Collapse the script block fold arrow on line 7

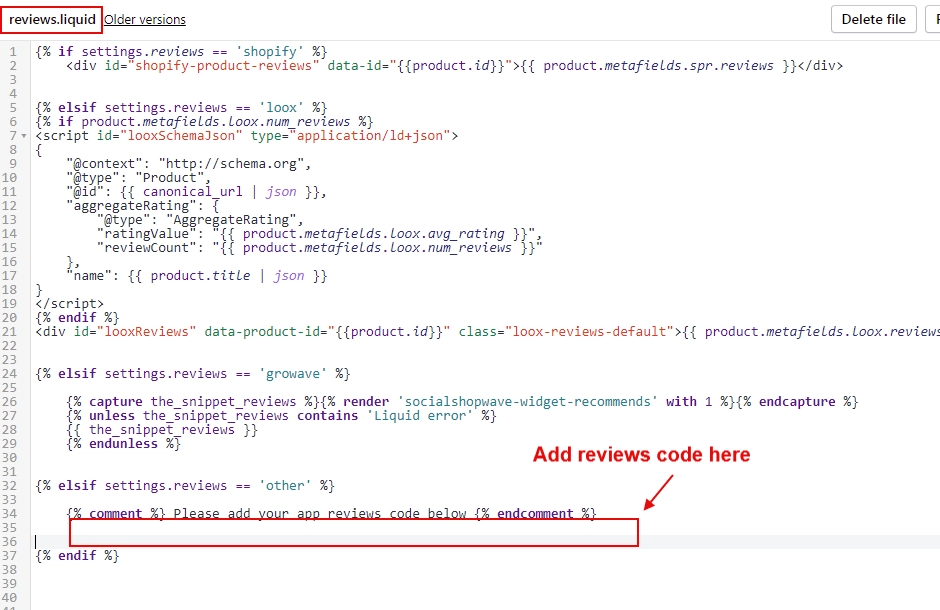[x=24, y=136]
